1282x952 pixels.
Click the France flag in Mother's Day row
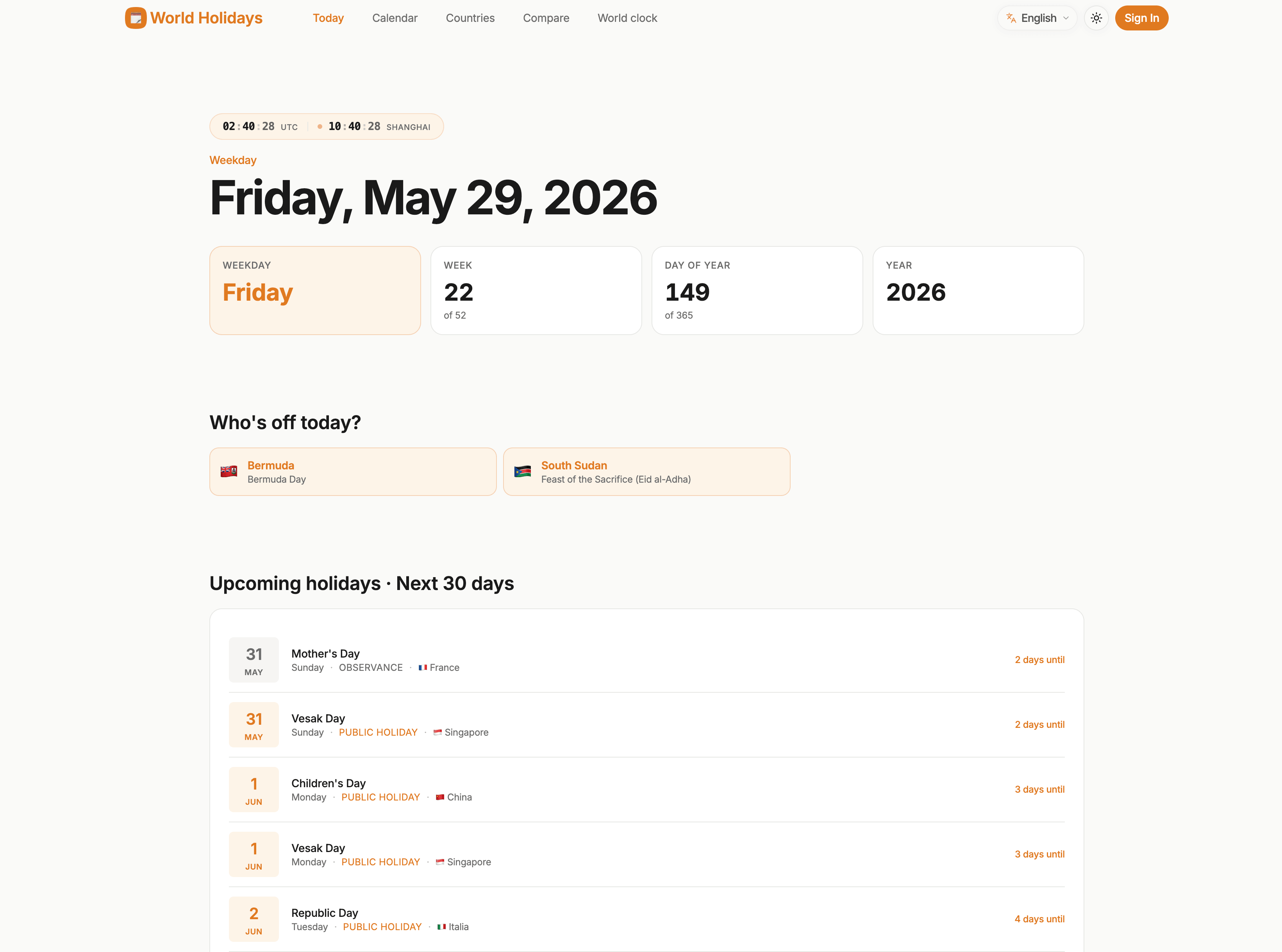tap(423, 667)
